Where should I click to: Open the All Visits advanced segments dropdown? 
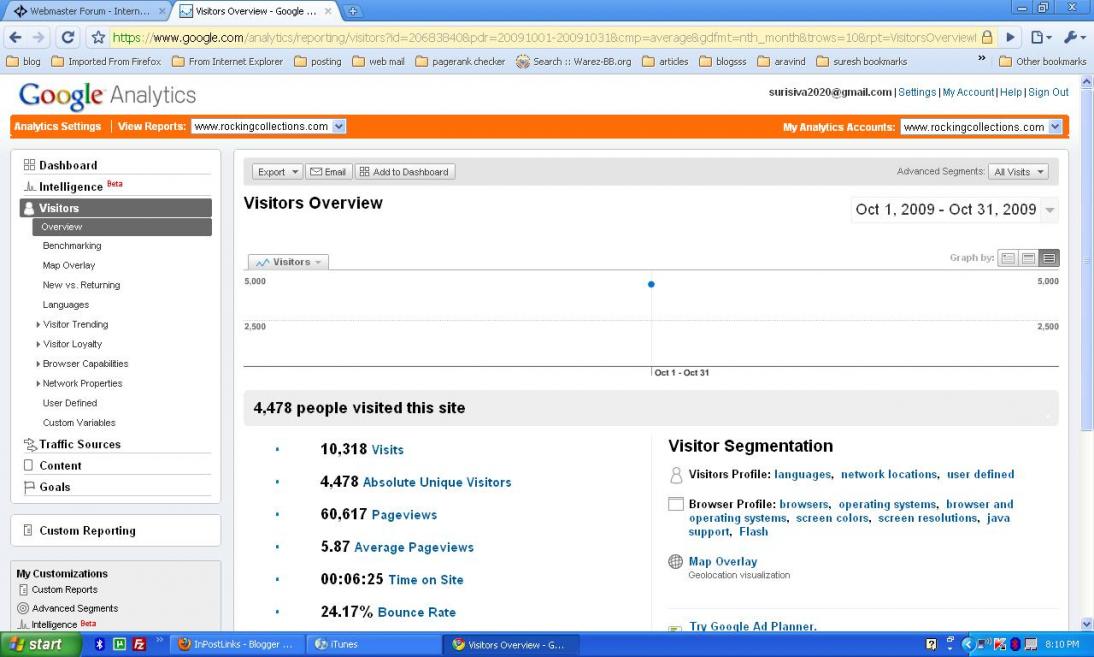(x=1018, y=172)
